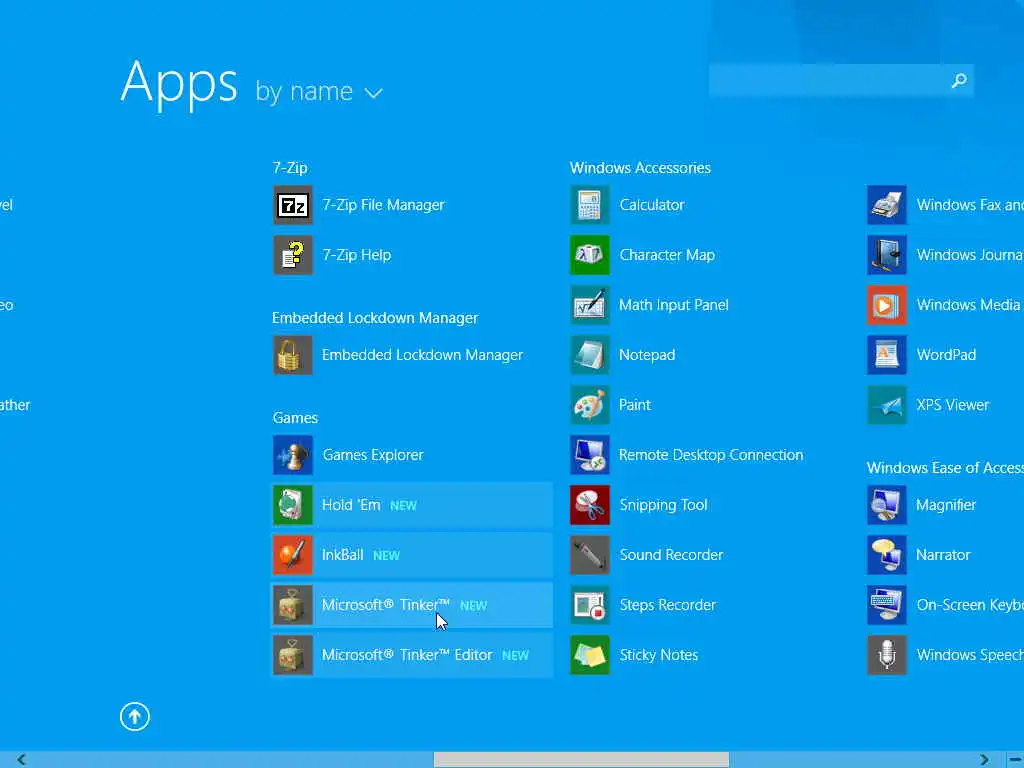Click 'Remote Desktop Connection' label text
The height and width of the screenshot is (768, 1024).
(x=711, y=455)
